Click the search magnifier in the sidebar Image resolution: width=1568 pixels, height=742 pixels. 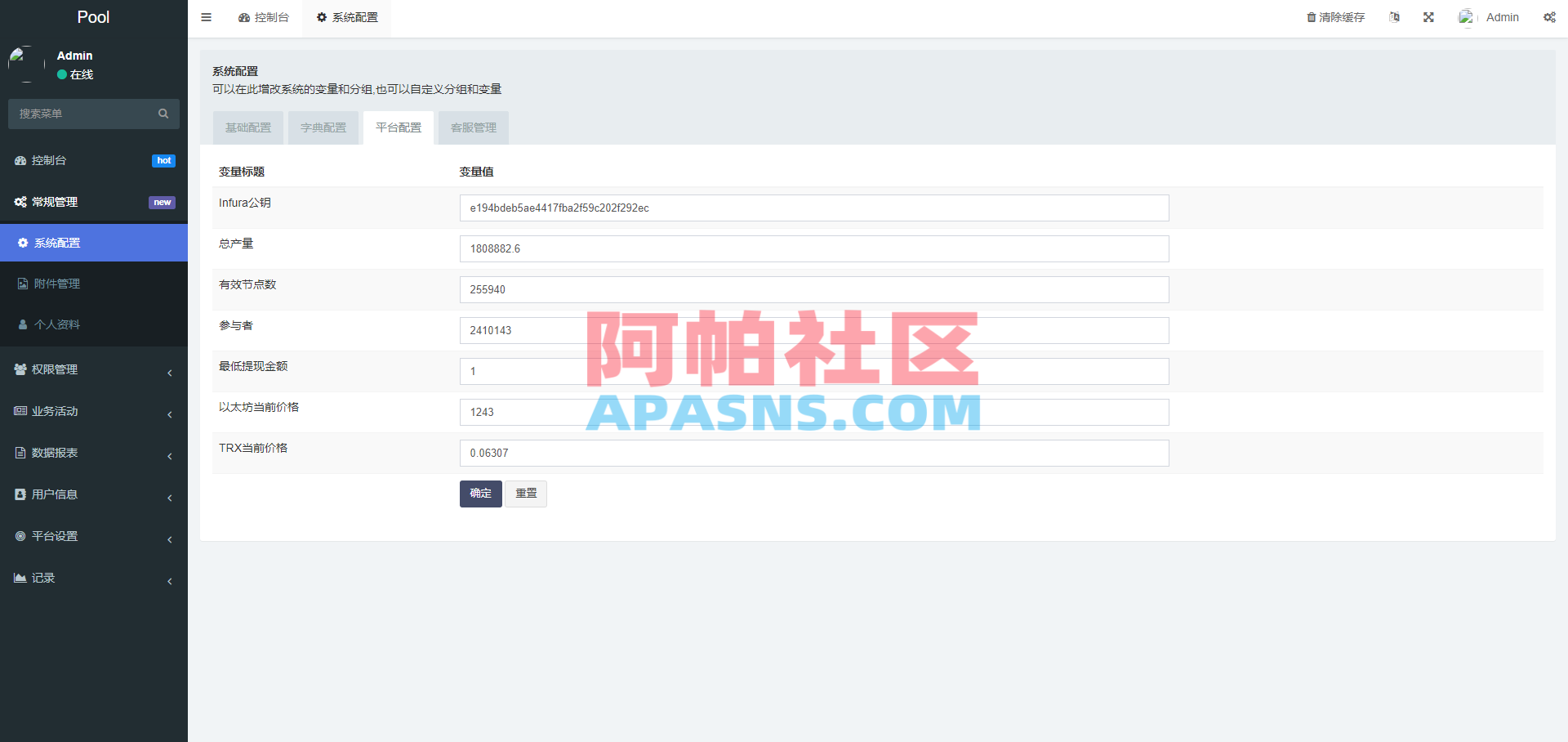[x=163, y=114]
